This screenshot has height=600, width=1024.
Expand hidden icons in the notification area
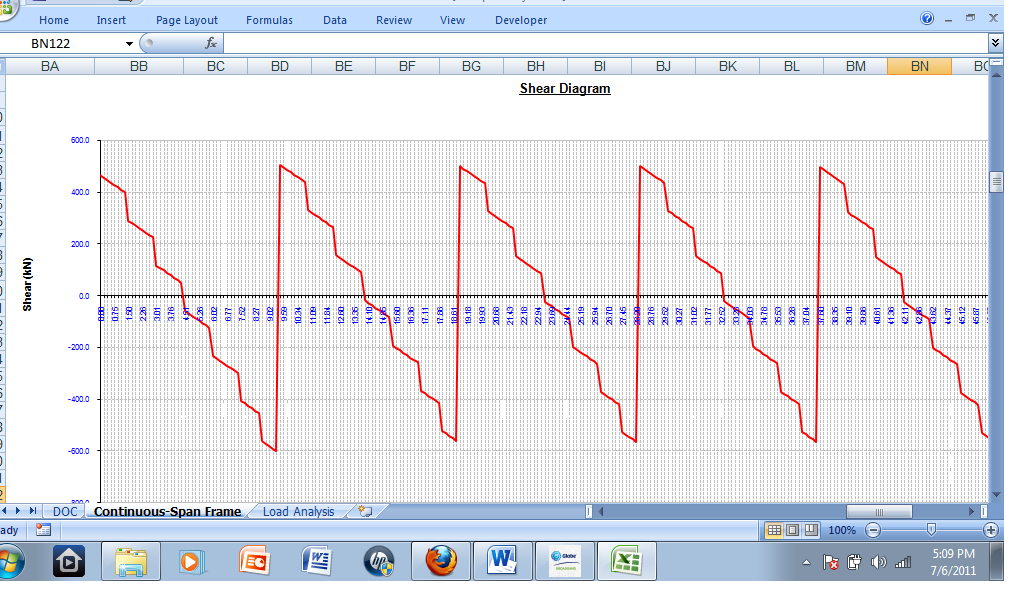(806, 562)
